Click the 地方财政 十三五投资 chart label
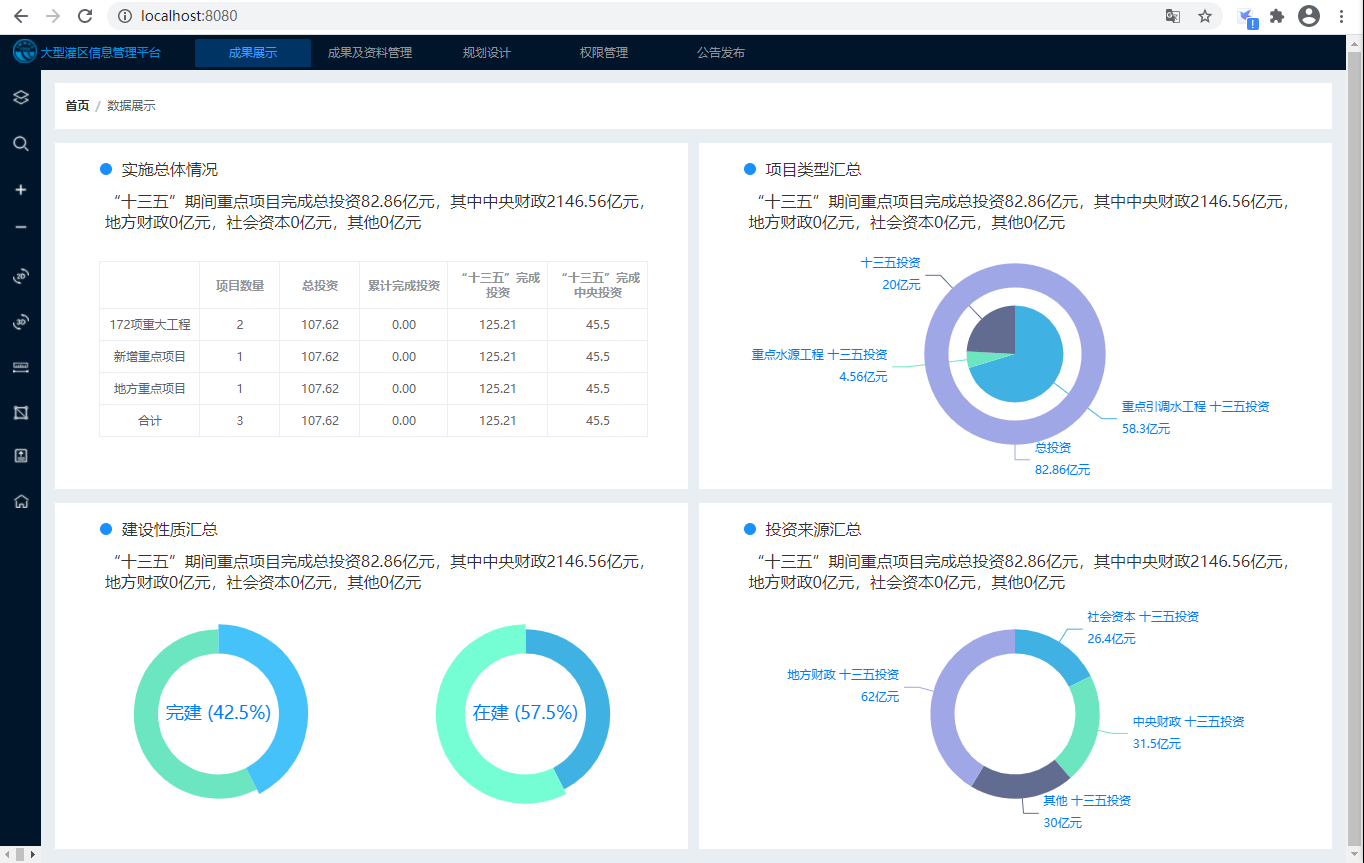Screen dimensions: 1364x863 pyautogui.click(x=843, y=675)
